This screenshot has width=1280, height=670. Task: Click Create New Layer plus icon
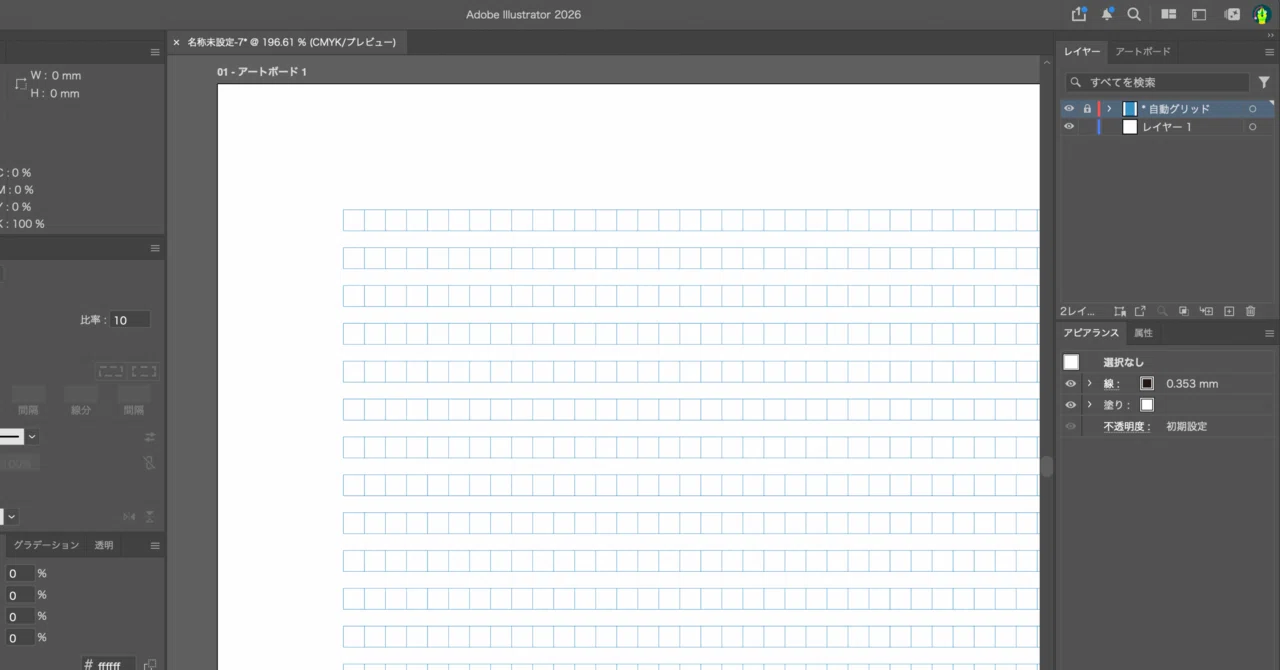(1229, 312)
